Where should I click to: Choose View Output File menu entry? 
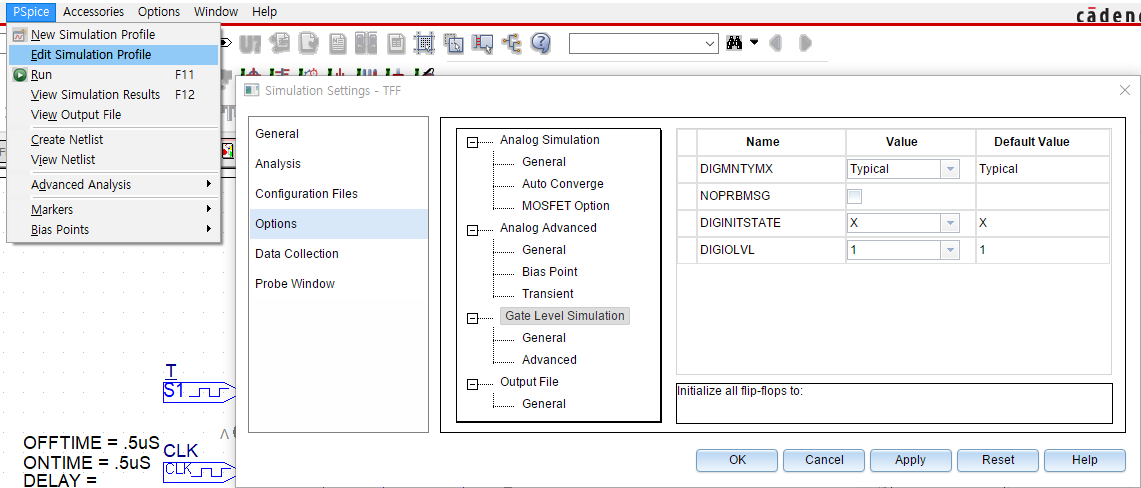[113, 115]
